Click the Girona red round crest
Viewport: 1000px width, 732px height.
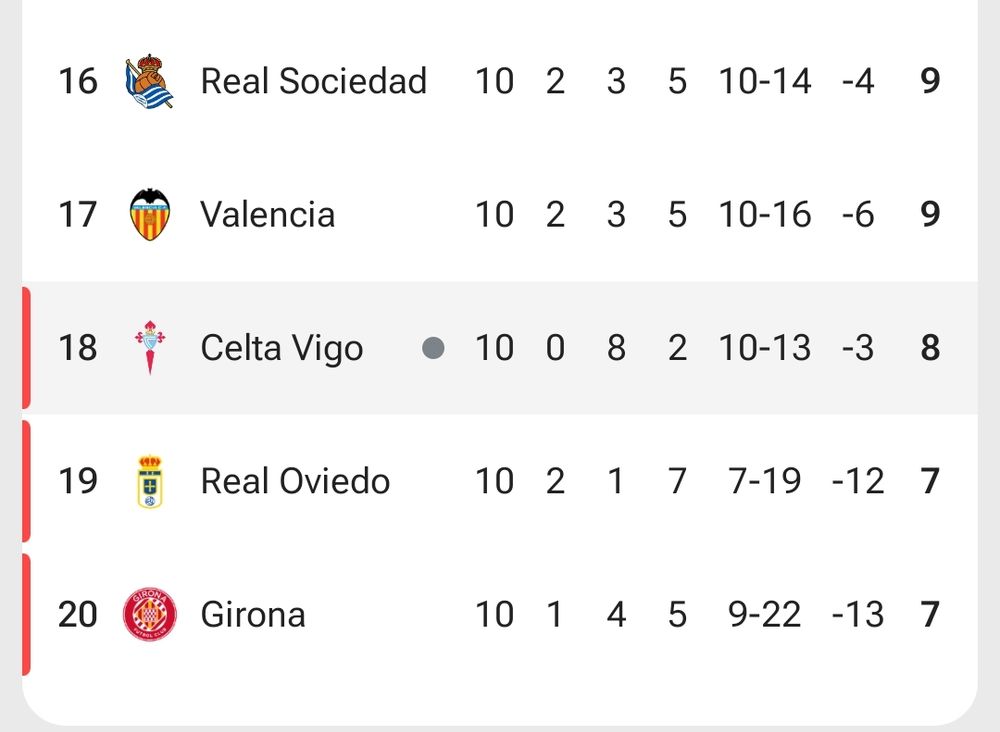coord(150,614)
